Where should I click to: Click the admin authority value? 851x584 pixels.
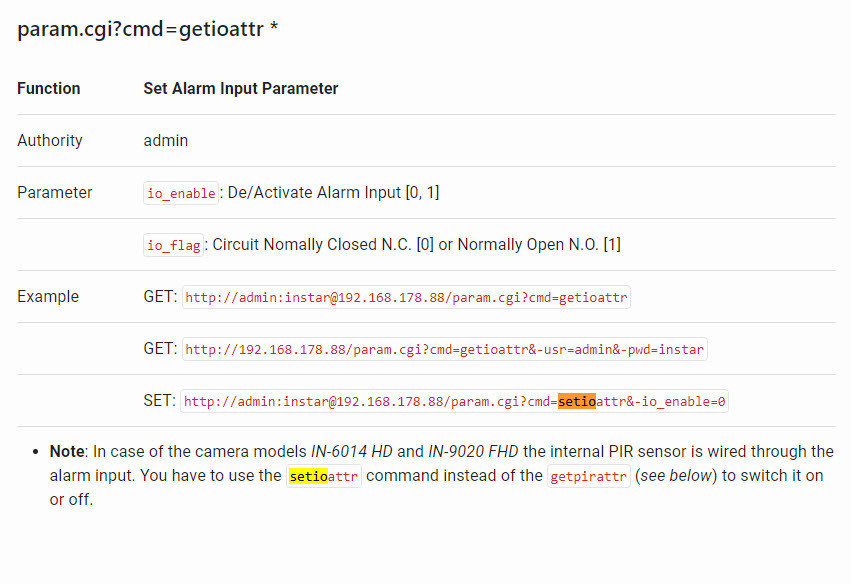pos(166,141)
